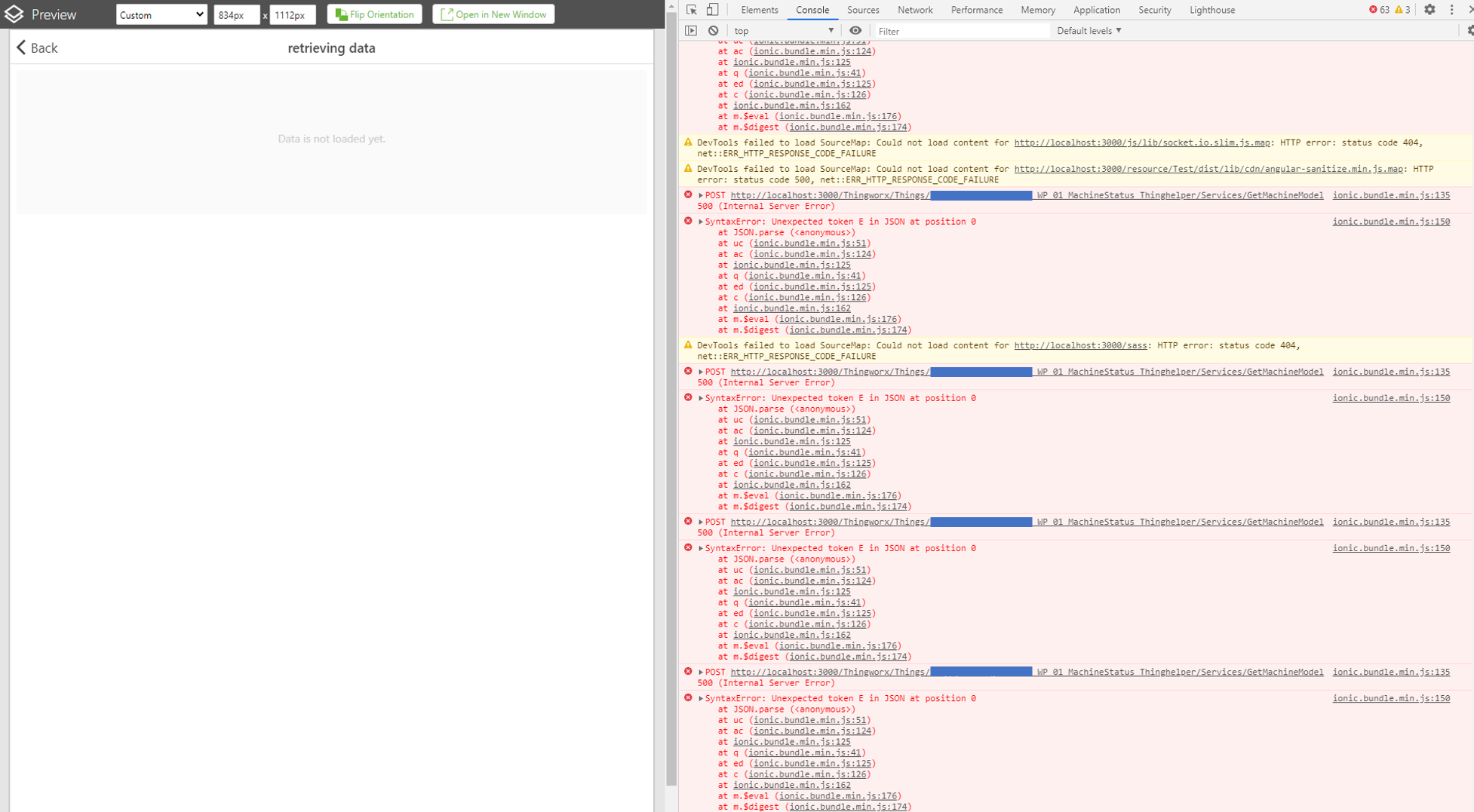Image resolution: width=1474 pixels, height=812 pixels.
Task: Open DevTools settings gear
Action: pyautogui.click(x=1430, y=9)
